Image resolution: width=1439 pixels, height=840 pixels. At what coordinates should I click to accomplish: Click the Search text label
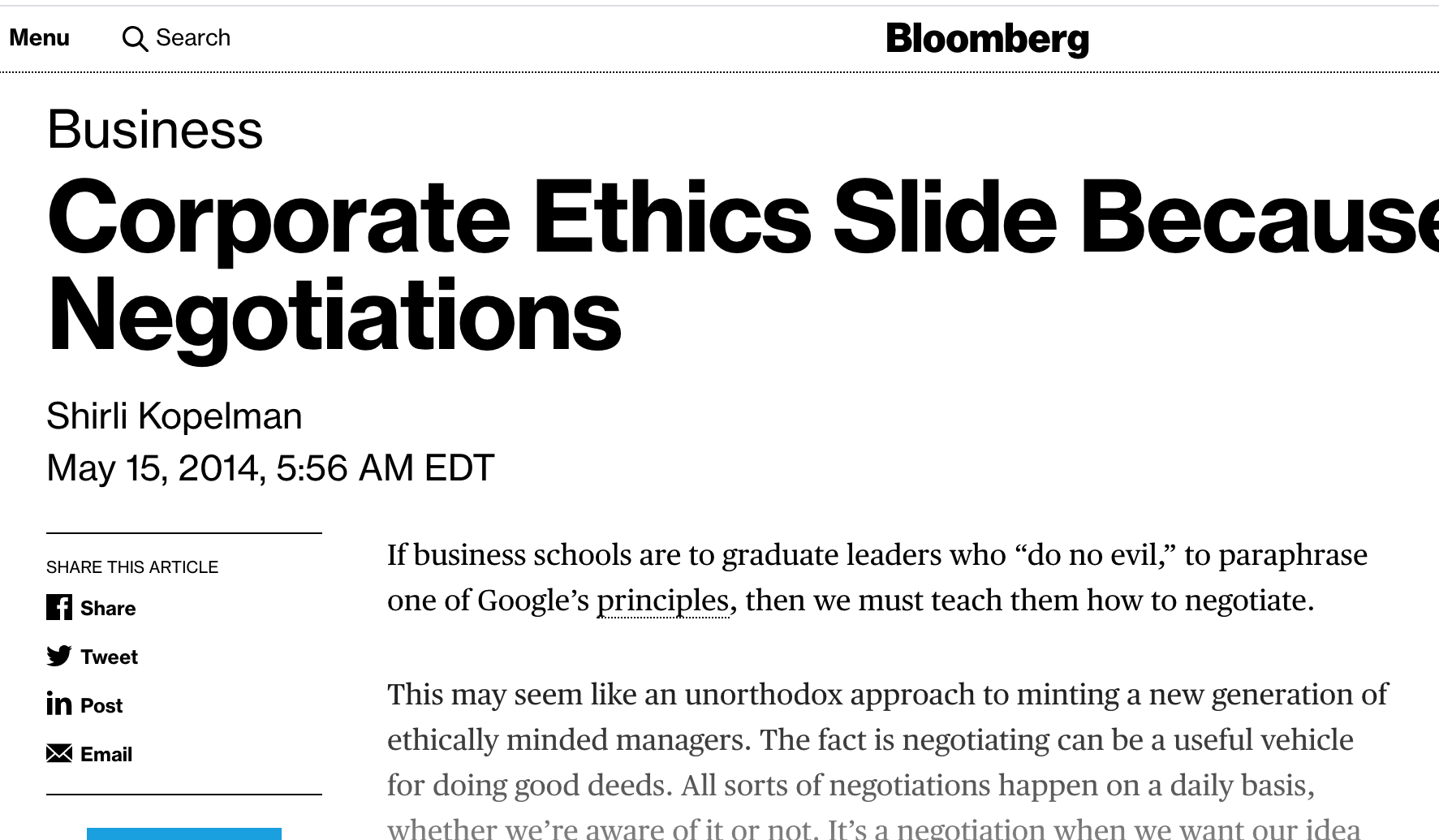193,38
